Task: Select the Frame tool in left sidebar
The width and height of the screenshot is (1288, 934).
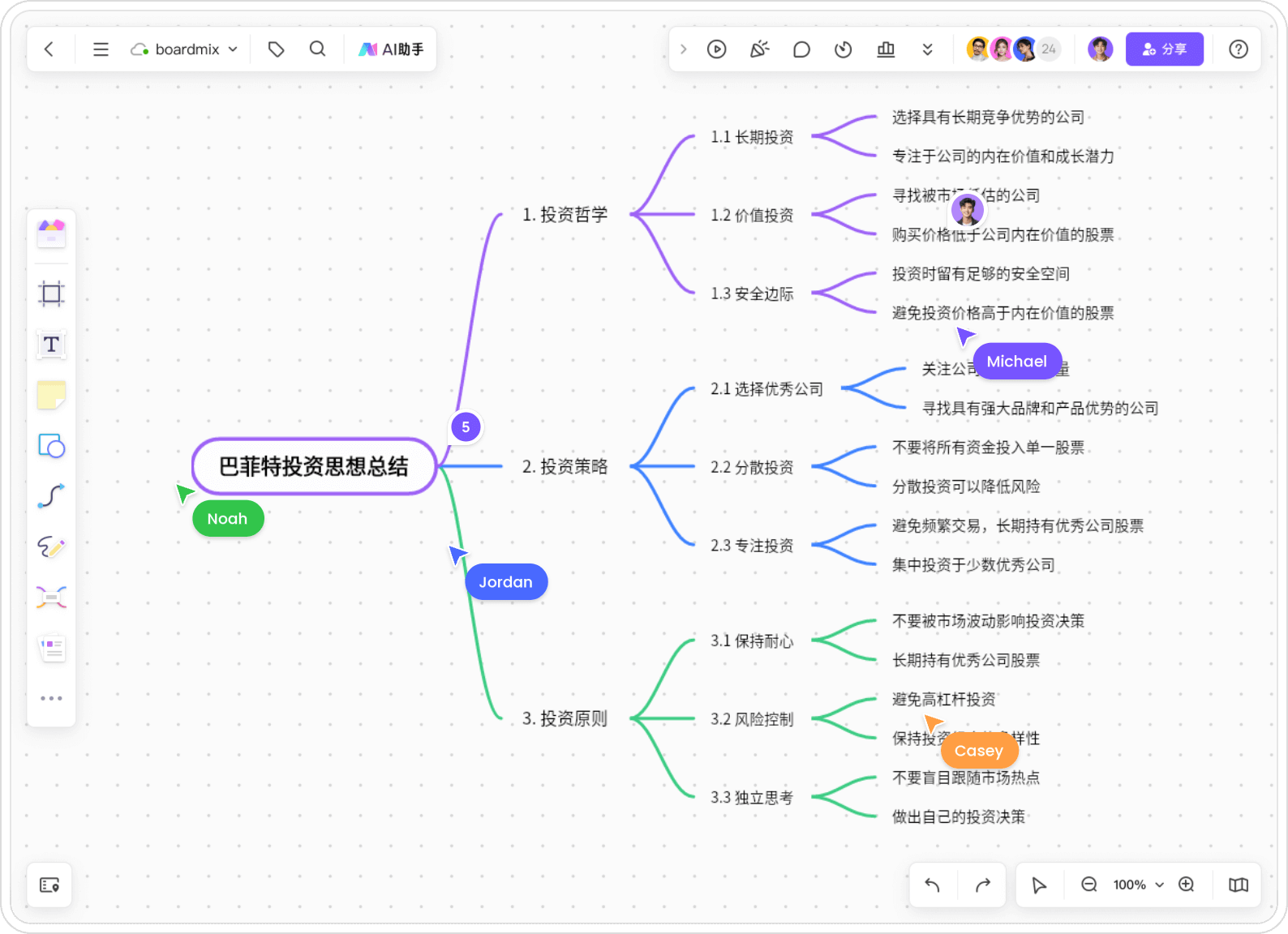Action: (51, 293)
